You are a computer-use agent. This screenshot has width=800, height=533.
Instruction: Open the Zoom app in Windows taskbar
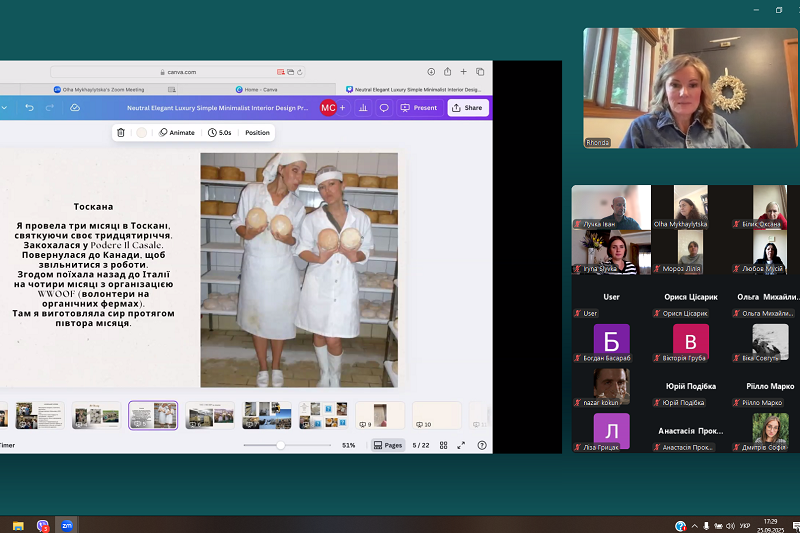coord(68,524)
